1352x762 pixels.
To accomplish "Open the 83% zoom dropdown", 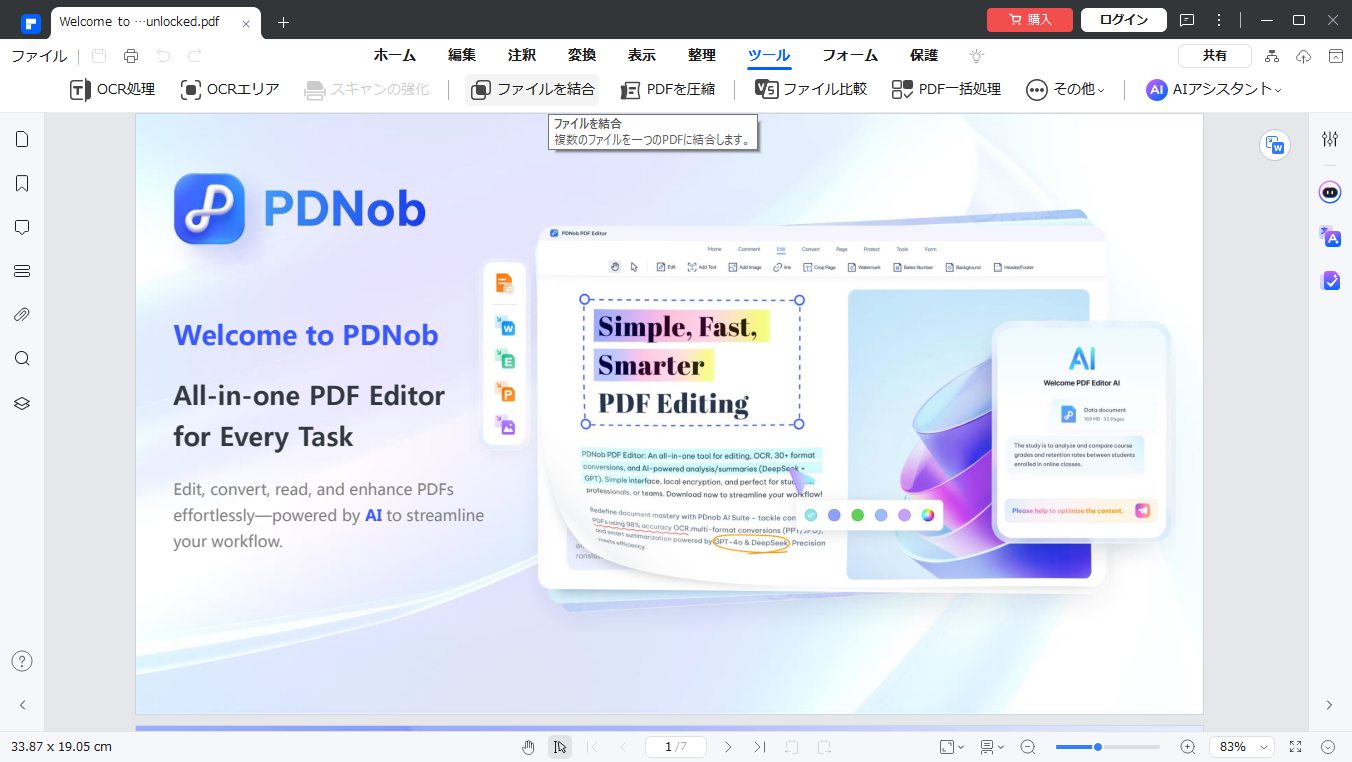I will [x=1241, y=747].
